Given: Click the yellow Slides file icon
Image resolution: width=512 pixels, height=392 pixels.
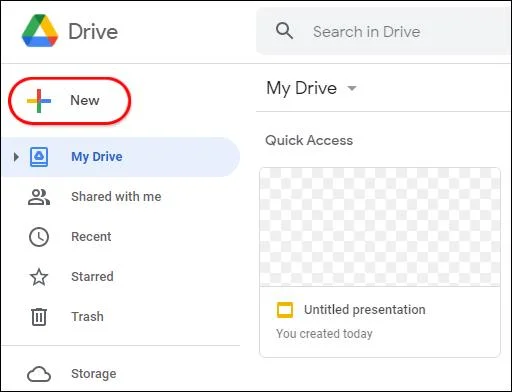Looking at the screenshot, I should [285, 310].
